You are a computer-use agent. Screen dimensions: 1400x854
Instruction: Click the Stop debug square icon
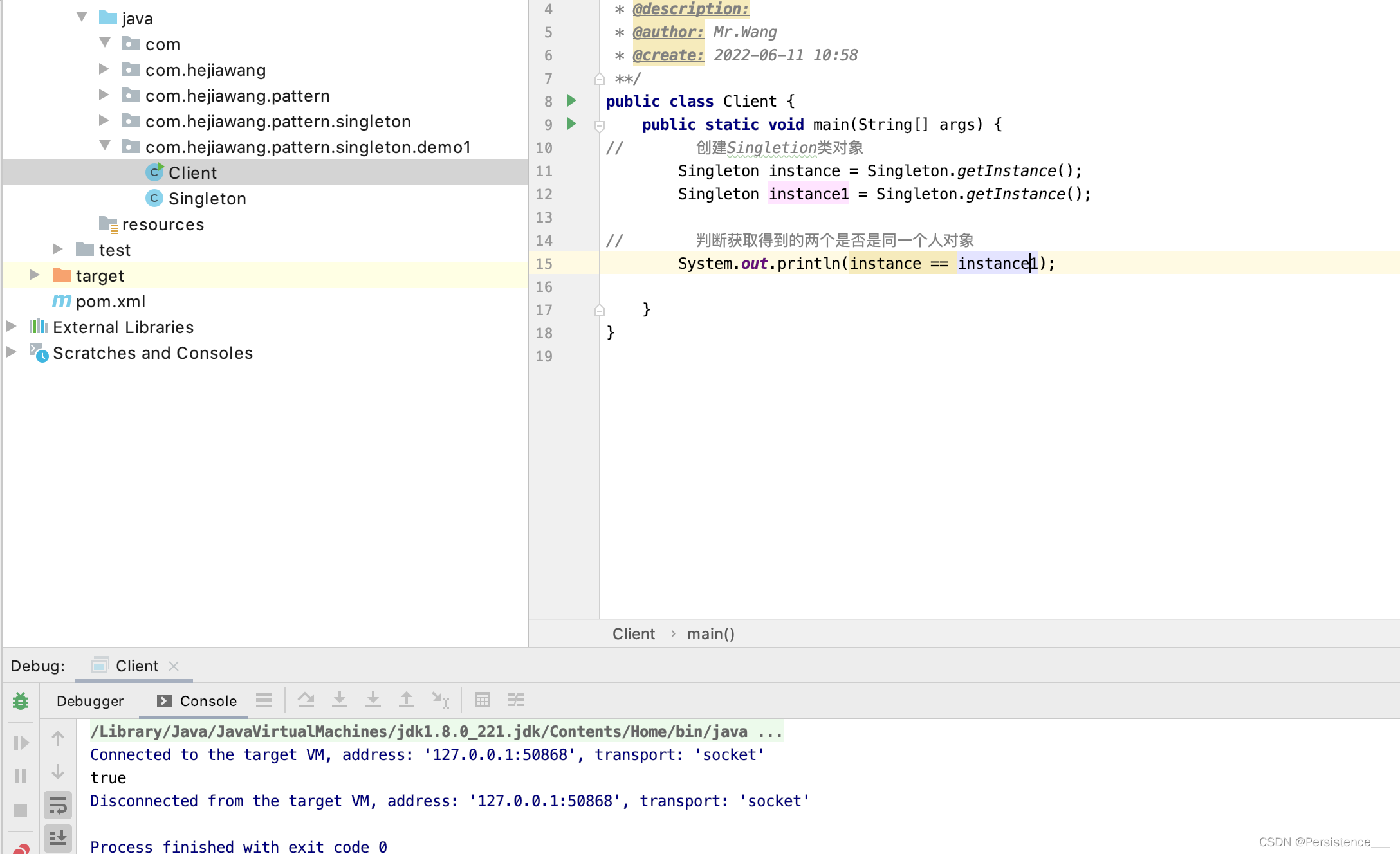[21, 810]
